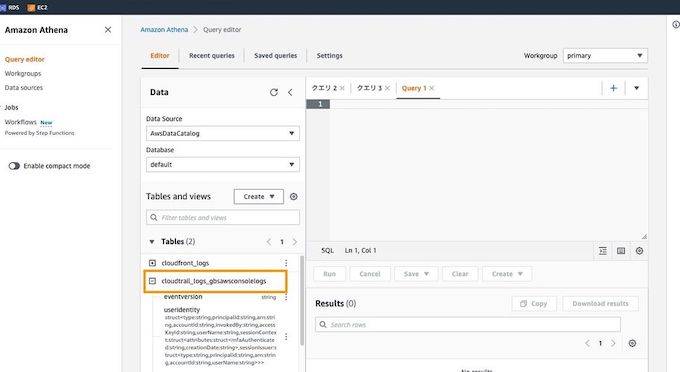Open the Workgroup primary dropdown
The height and width of the screenshot is (372, 680).
pyautogui.click(x=605, y=55)
